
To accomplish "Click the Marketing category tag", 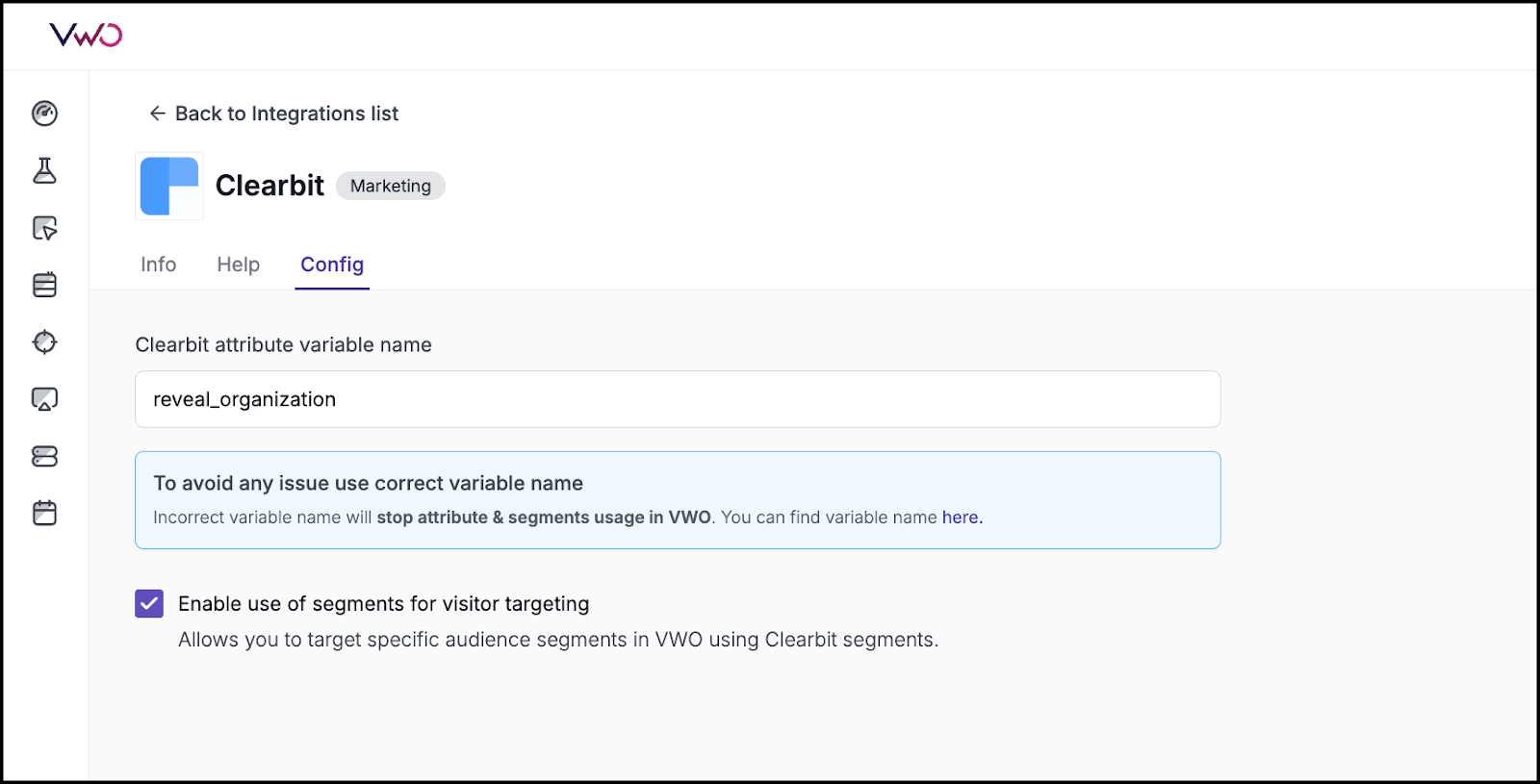I will pyautogui.click(x=391, y=186).
